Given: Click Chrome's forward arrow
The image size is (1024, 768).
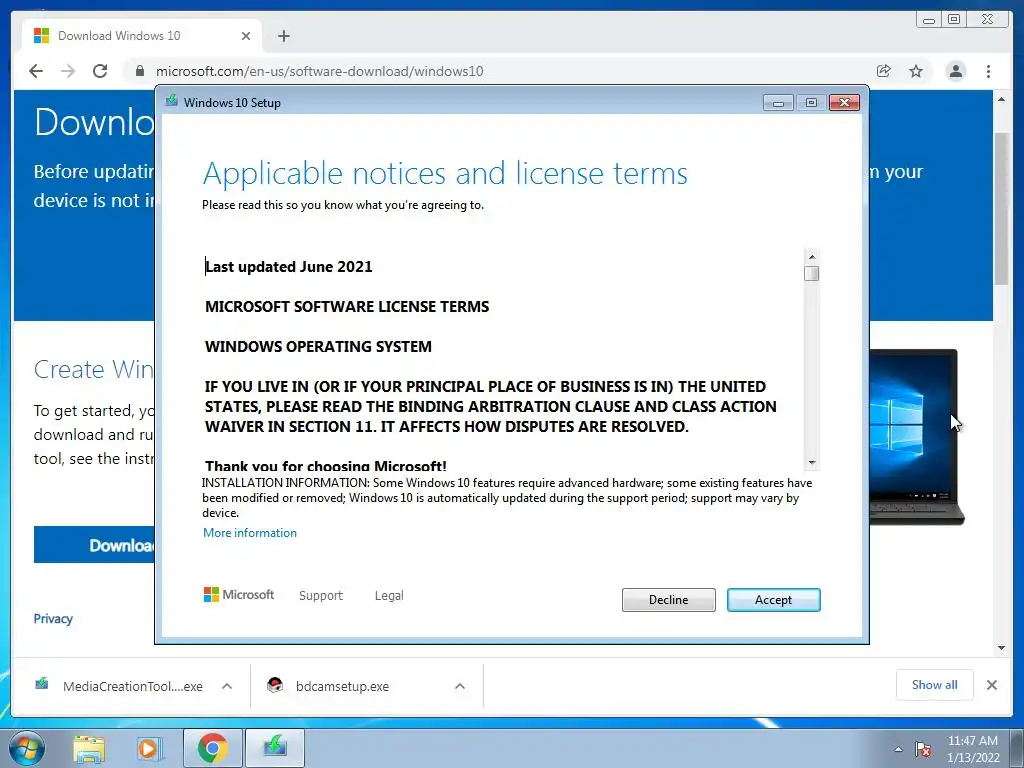Looking at the screenshot, I should tap(68, 71).
